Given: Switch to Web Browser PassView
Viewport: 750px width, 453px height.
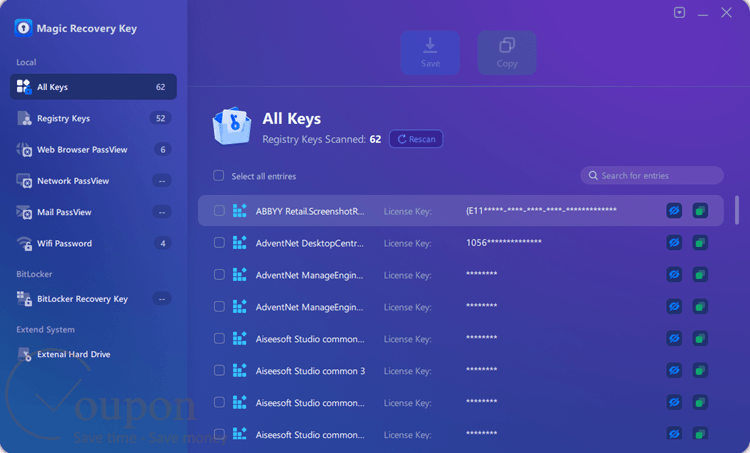Looking at the screenshot, I should click(93, 150).
